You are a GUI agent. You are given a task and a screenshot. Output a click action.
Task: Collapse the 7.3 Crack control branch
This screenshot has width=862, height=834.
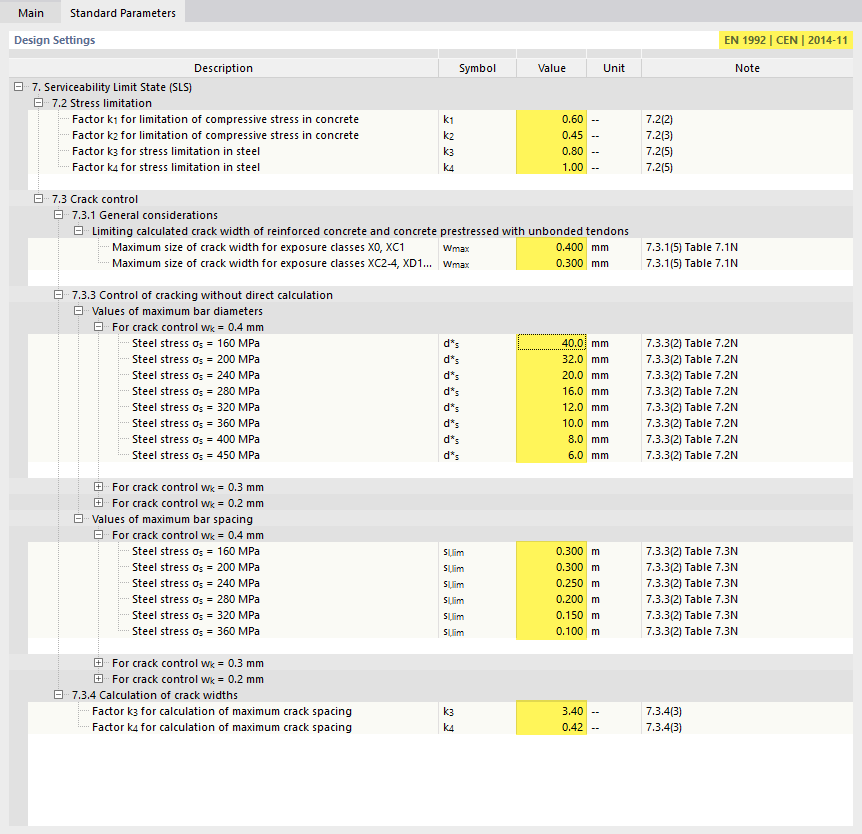click(x=38, y=199)
